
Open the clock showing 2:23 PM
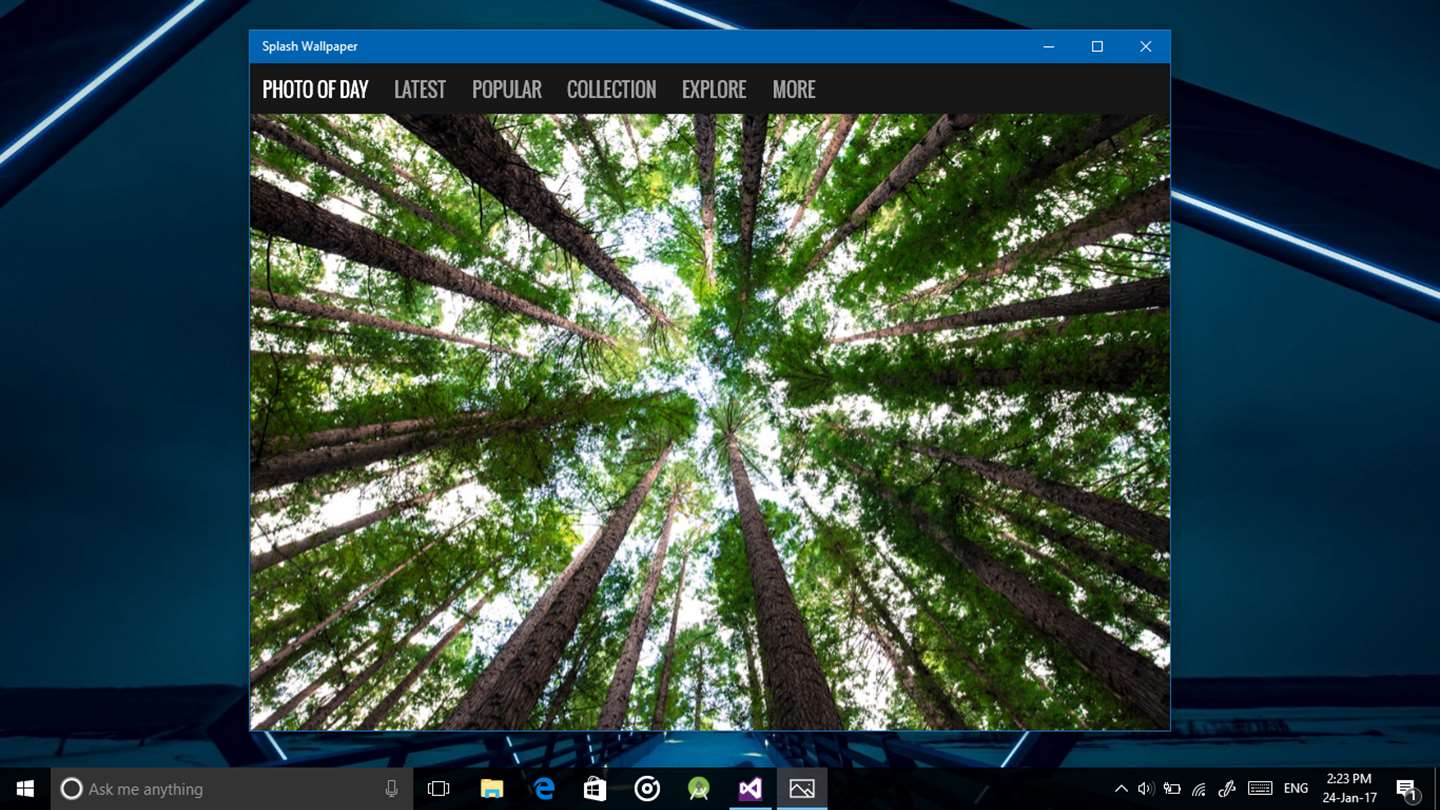[1349, 789]
